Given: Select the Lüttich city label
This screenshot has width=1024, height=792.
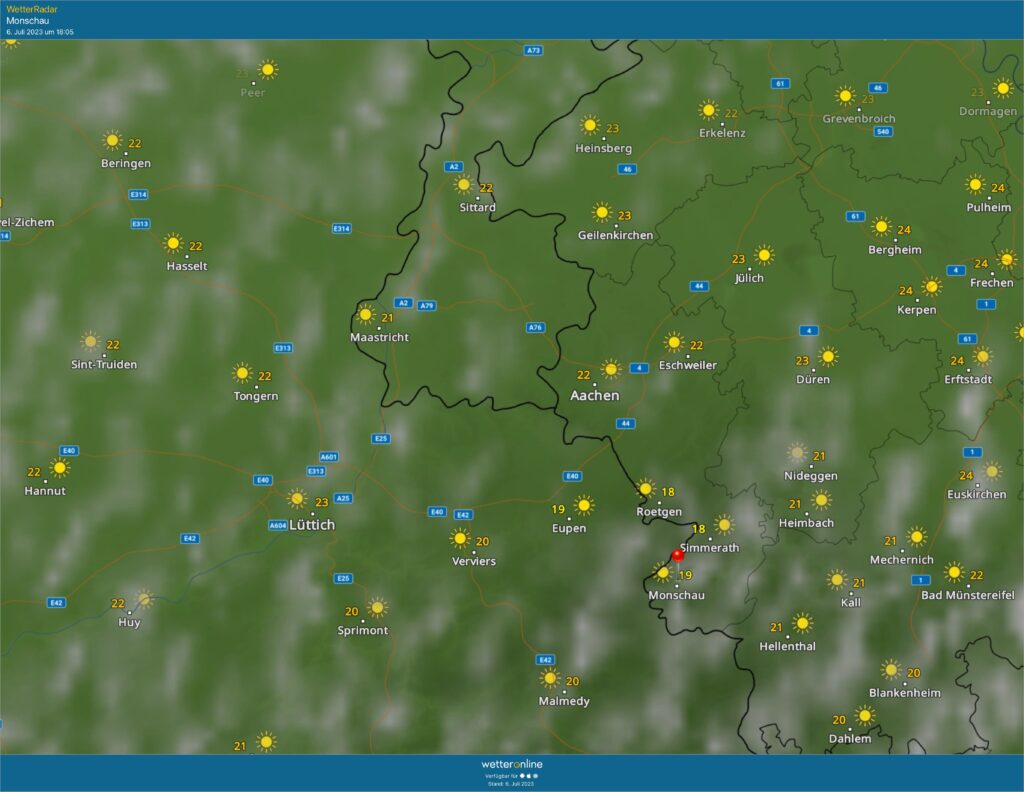Looking at the screenshot, I should click(x=312, y=525).
